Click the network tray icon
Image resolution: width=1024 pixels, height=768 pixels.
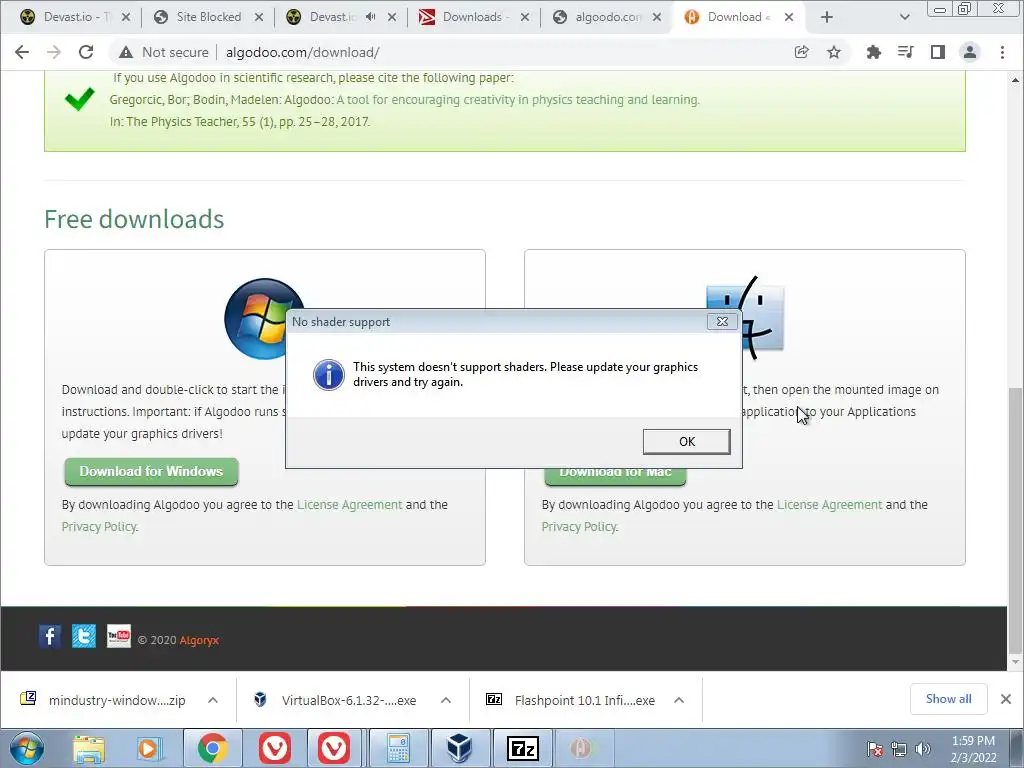pyautogui.click(x=899, y=749)
